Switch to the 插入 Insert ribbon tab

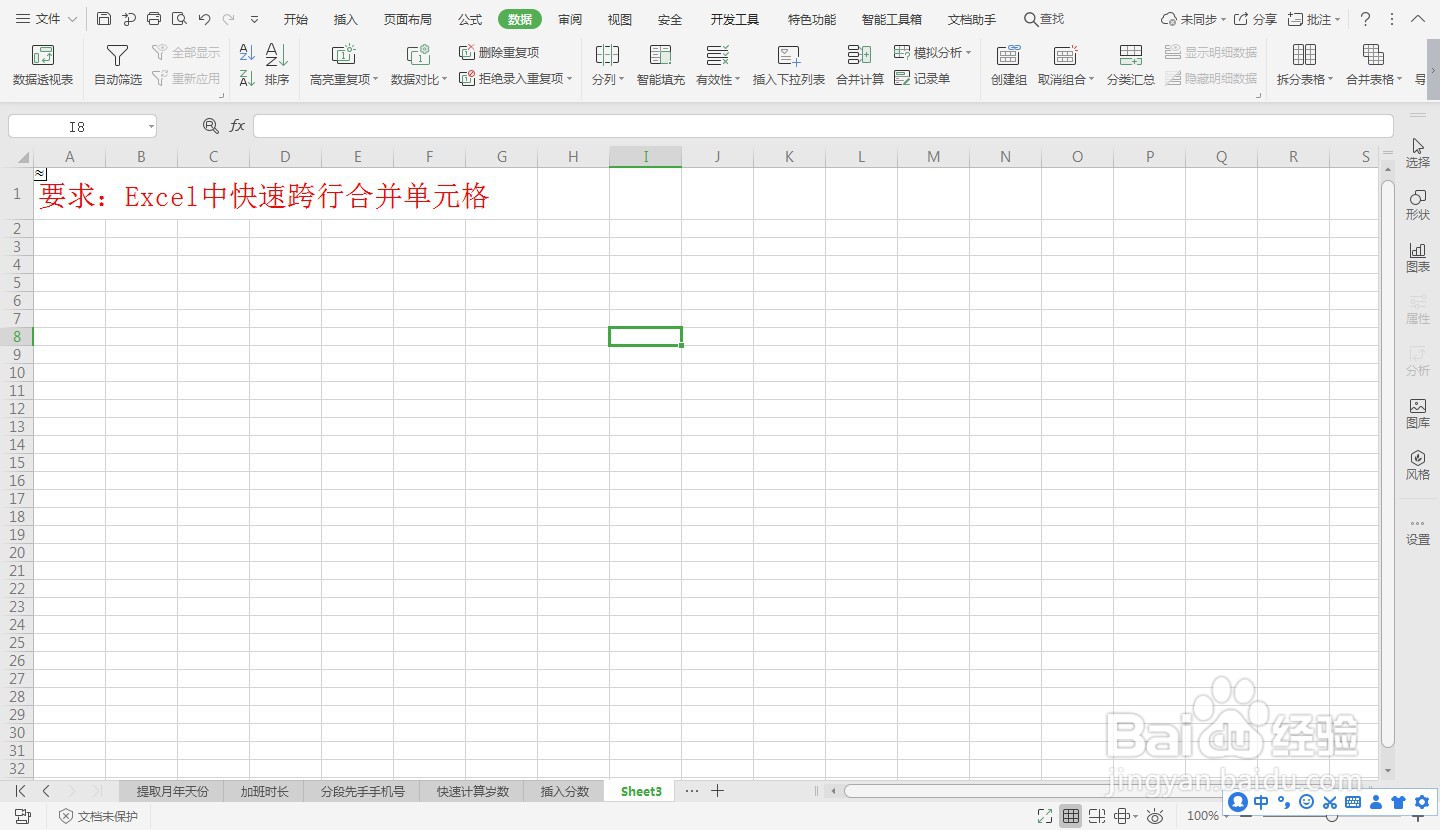tap(346, 19)
